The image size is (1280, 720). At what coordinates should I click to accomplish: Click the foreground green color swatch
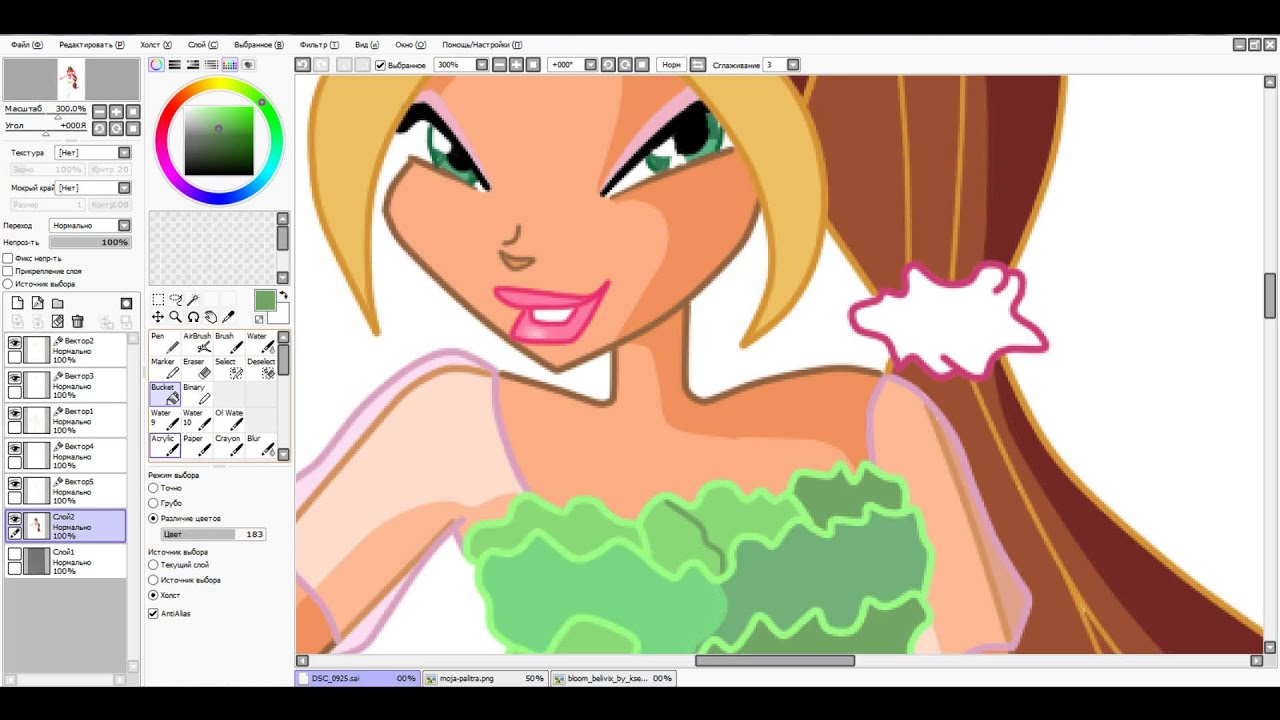point(264,301)
